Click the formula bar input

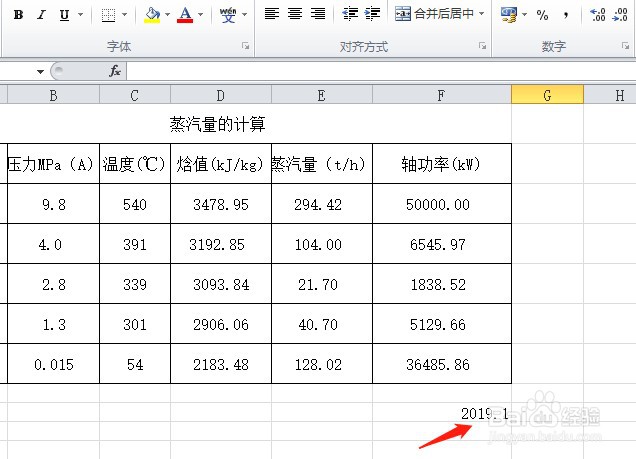(381, 71)
